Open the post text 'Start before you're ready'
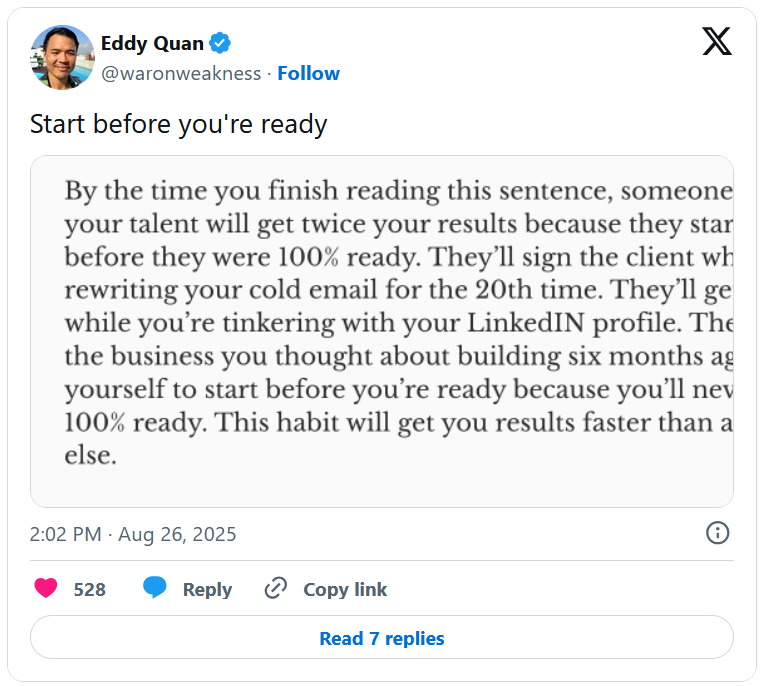Image resolution: width=762 pixels, height=687 pixels. tap(178, 124)
